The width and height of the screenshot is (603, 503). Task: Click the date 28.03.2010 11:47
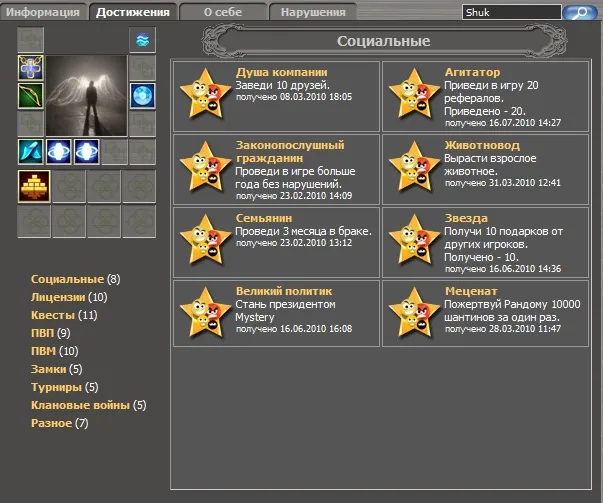click(x=525, y=329)
